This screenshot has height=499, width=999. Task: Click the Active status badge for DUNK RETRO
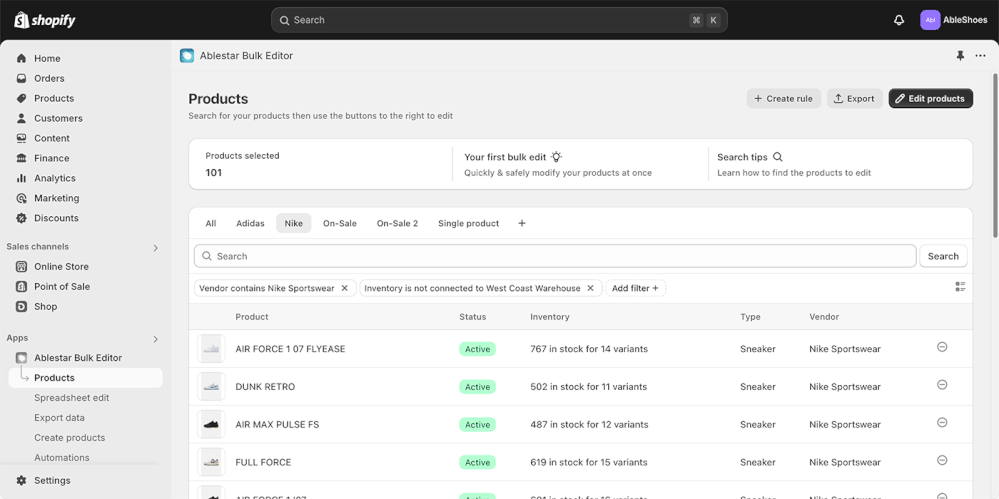477,387
